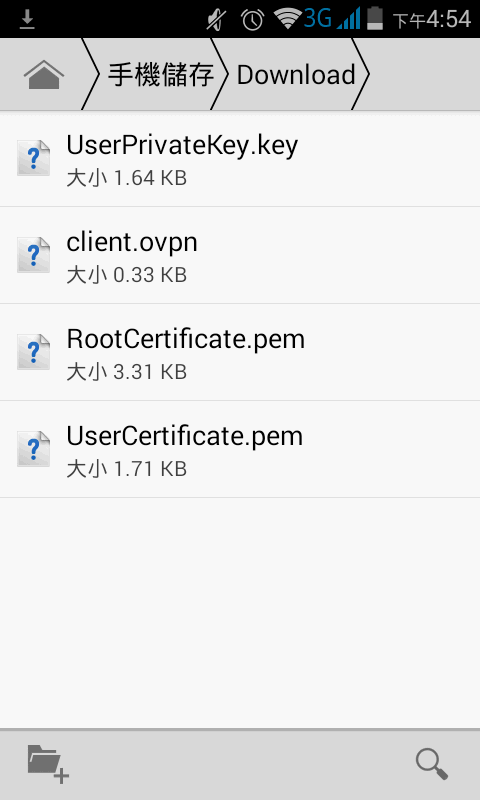
Task: Open the RootCertificate.pem file name
Action: [186, 339]
